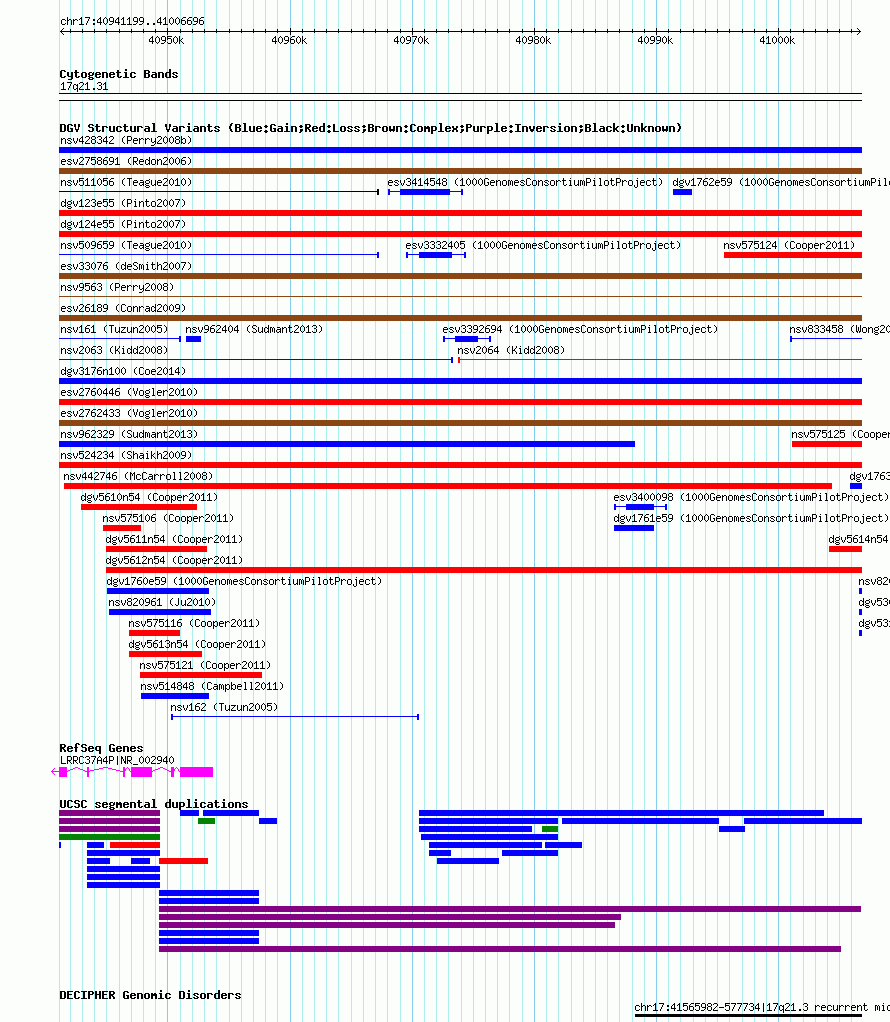Click the Cytogenetic Bands track title
This screenshot has height=1022, width=890.
[119, 74]
